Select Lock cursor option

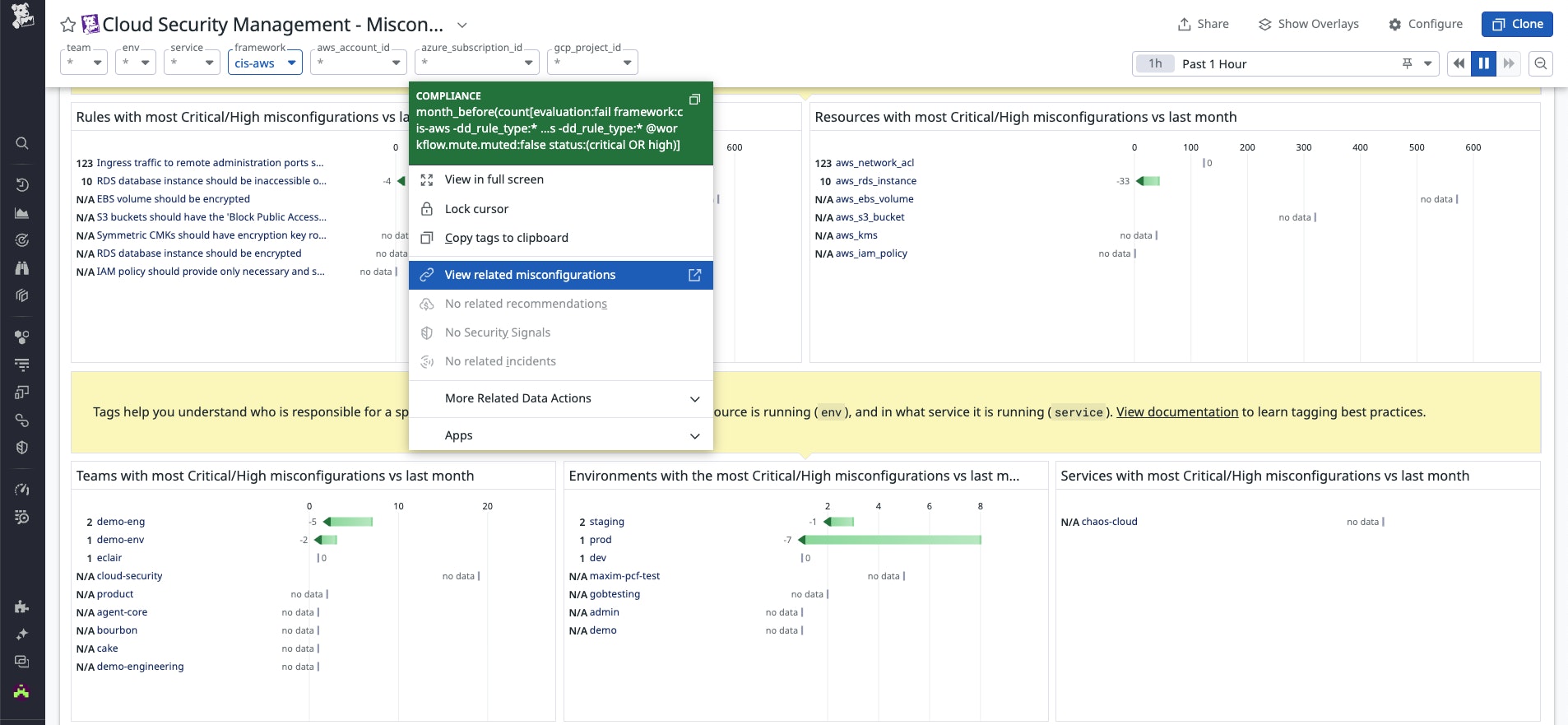coord(476,209)
